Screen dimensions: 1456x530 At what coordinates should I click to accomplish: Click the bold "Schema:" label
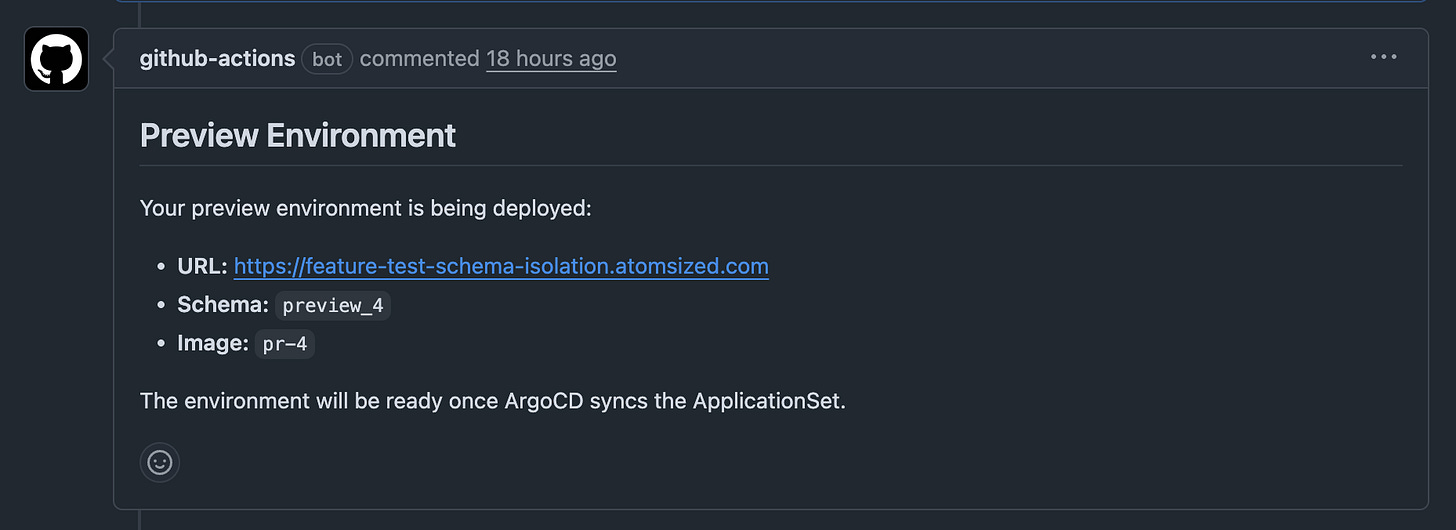tap(223, 305)
